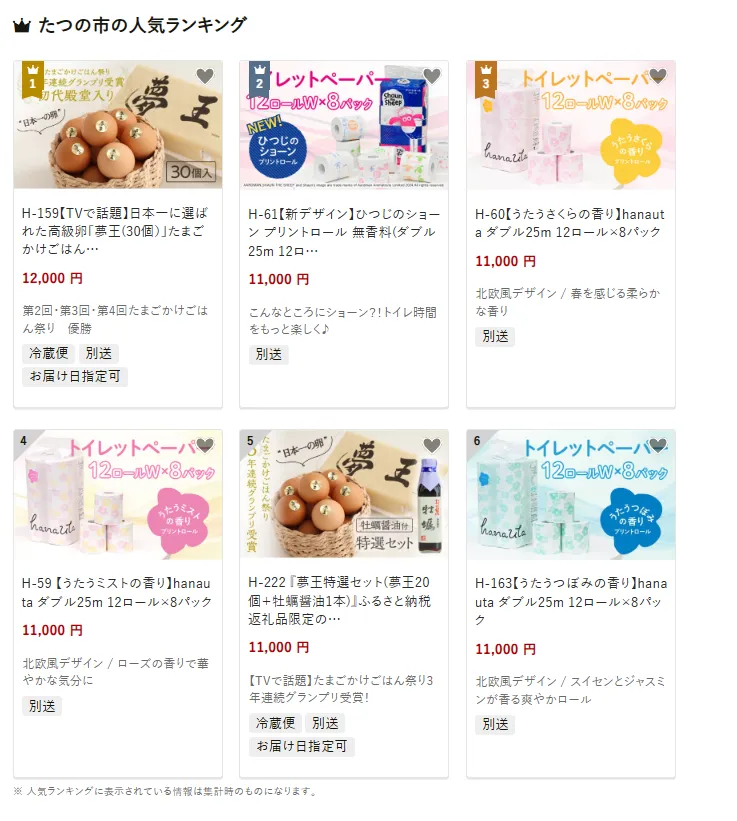Click the gold rank 1 crown badge
737x821 pixels.
[x=32, y=80]
